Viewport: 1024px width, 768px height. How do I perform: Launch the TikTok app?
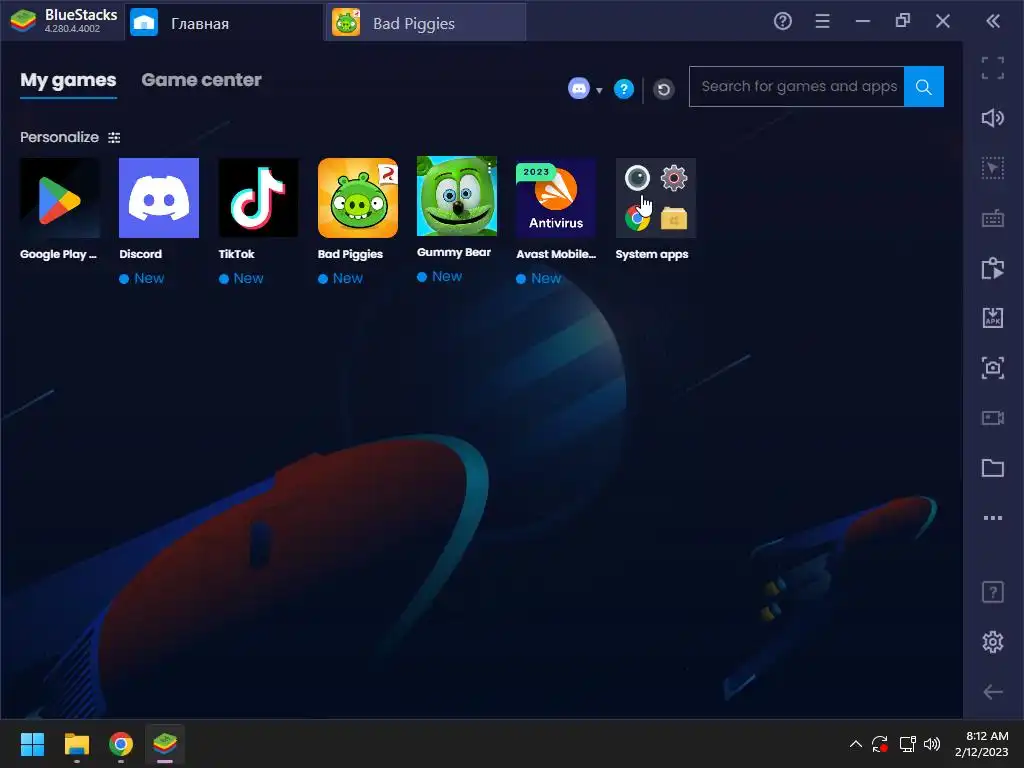coord(258,198)
